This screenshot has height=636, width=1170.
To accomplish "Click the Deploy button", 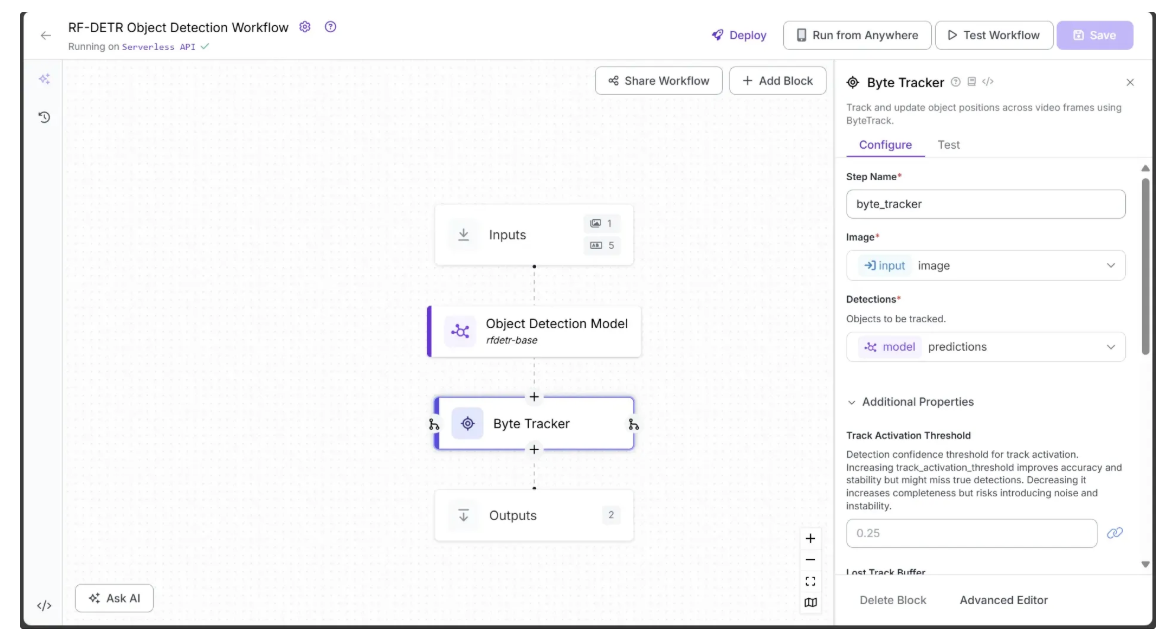I will pos(739,35).
